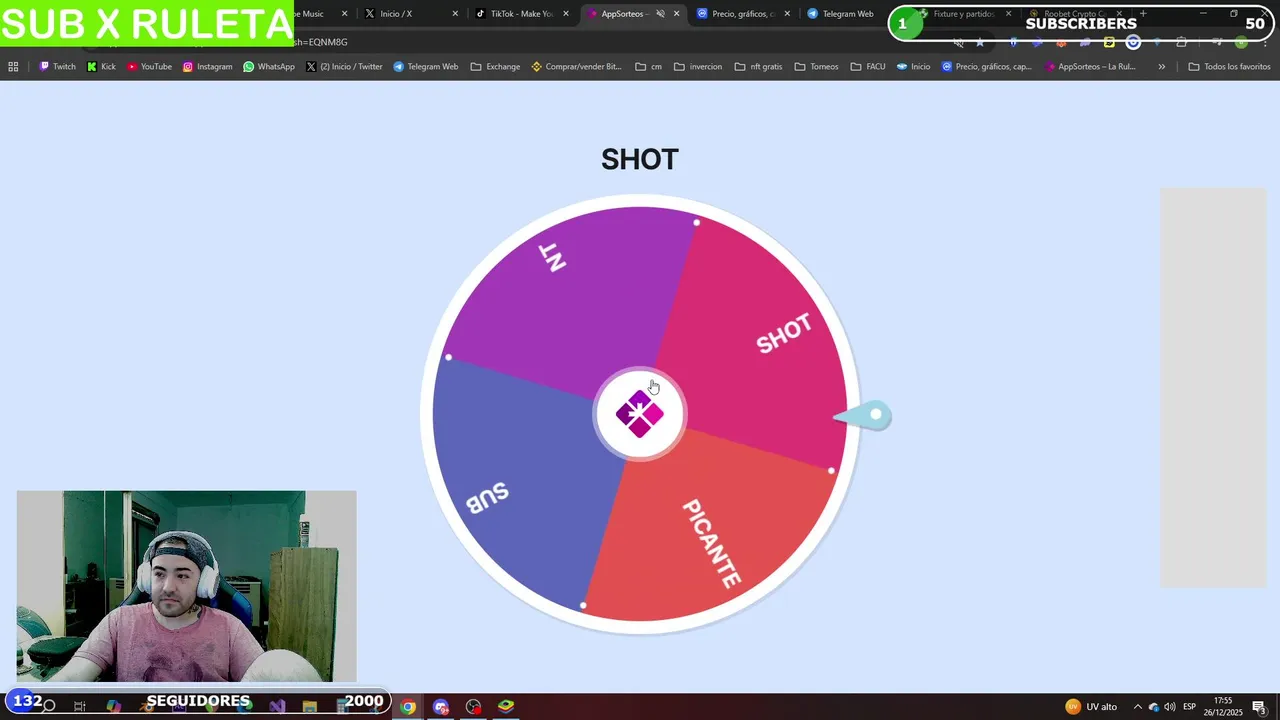1280x720 pixels.
Task: Open the Precio, gráficos, cap... bookmark
Action: (986, 67)
